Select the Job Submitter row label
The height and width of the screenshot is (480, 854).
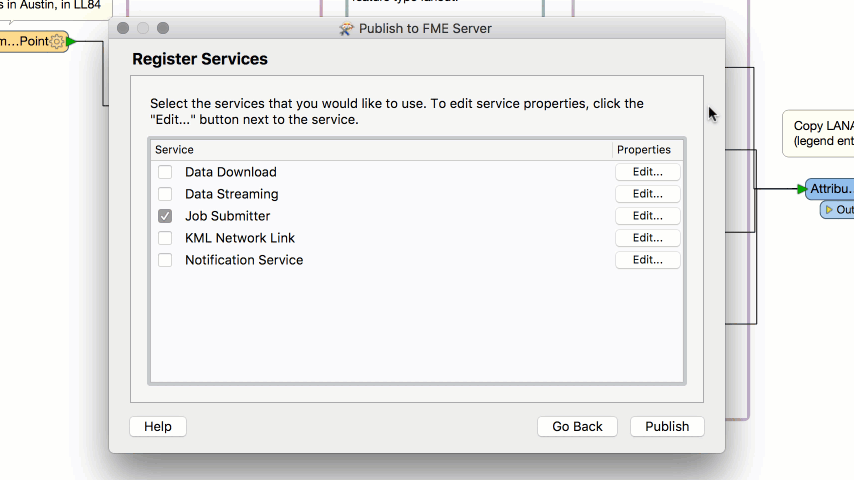pyautogui.click(x=228, y=216)
